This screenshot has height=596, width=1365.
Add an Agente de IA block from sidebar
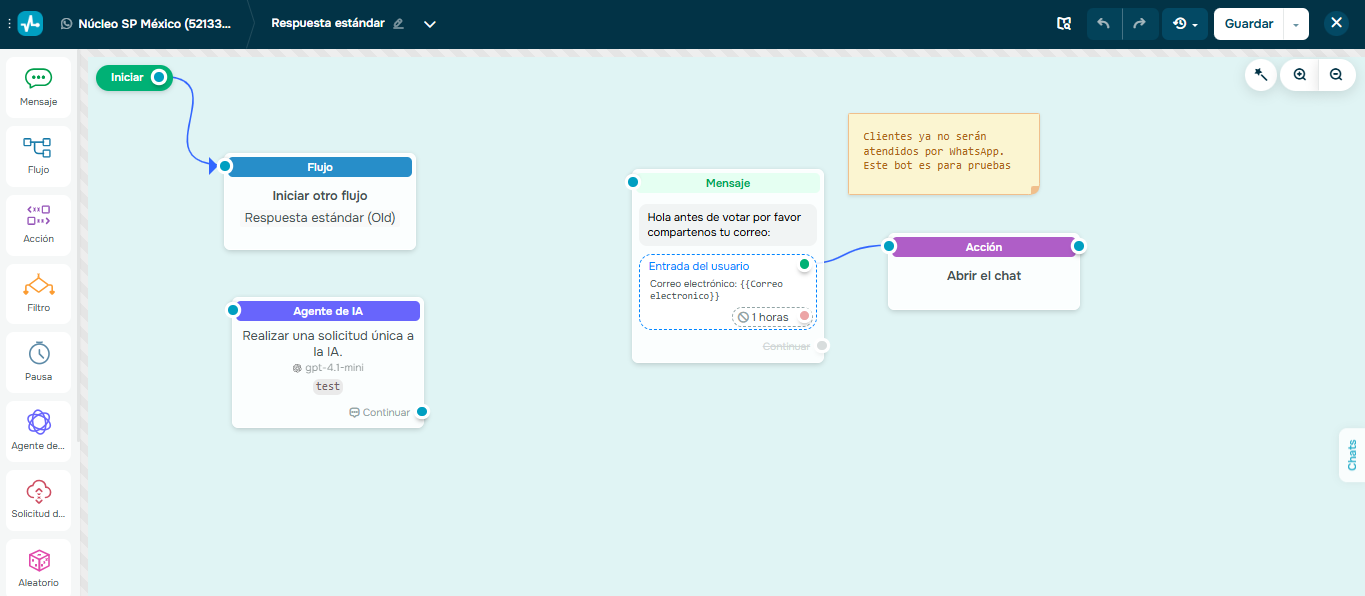point(38,432)
